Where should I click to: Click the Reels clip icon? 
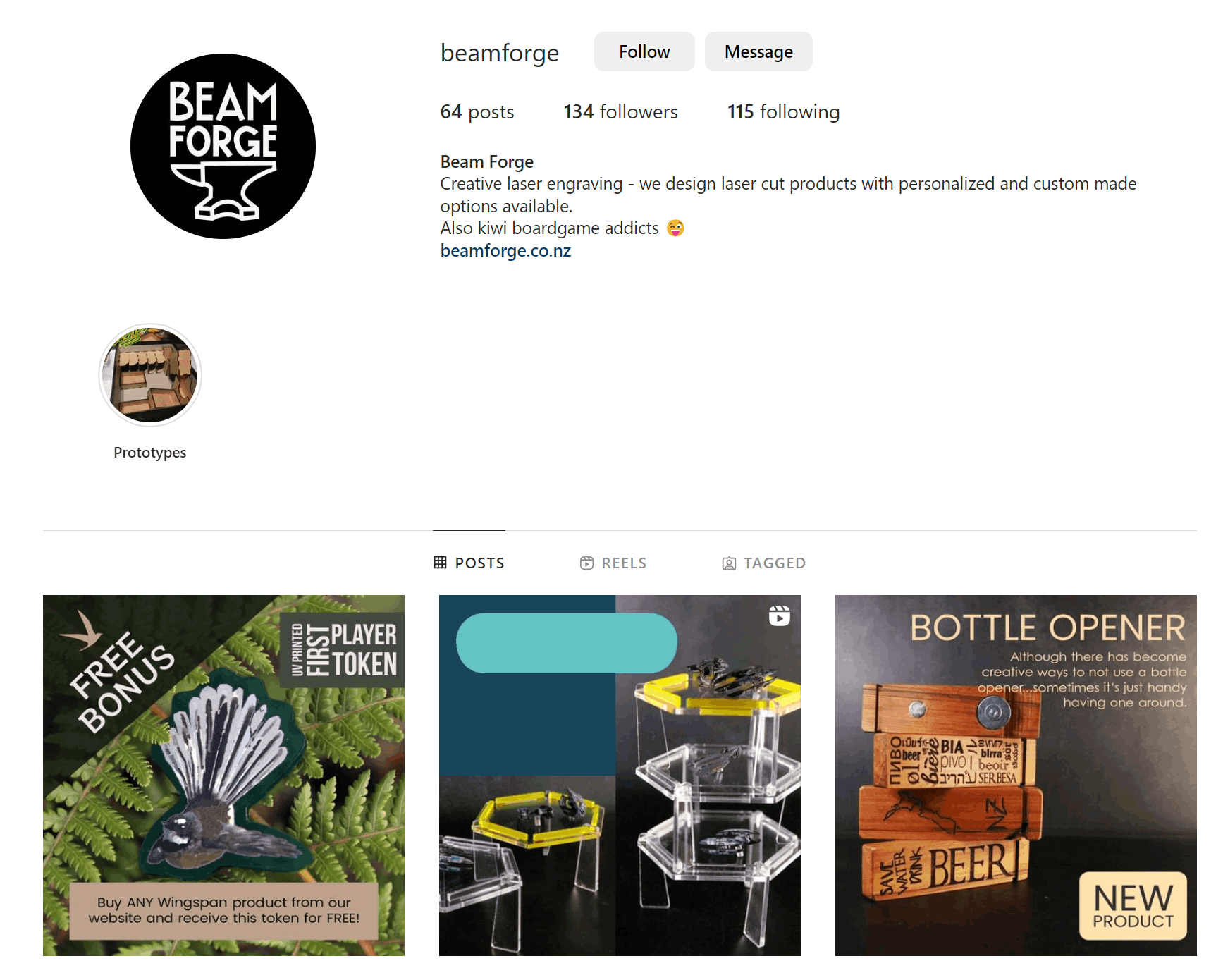[586, 563]
